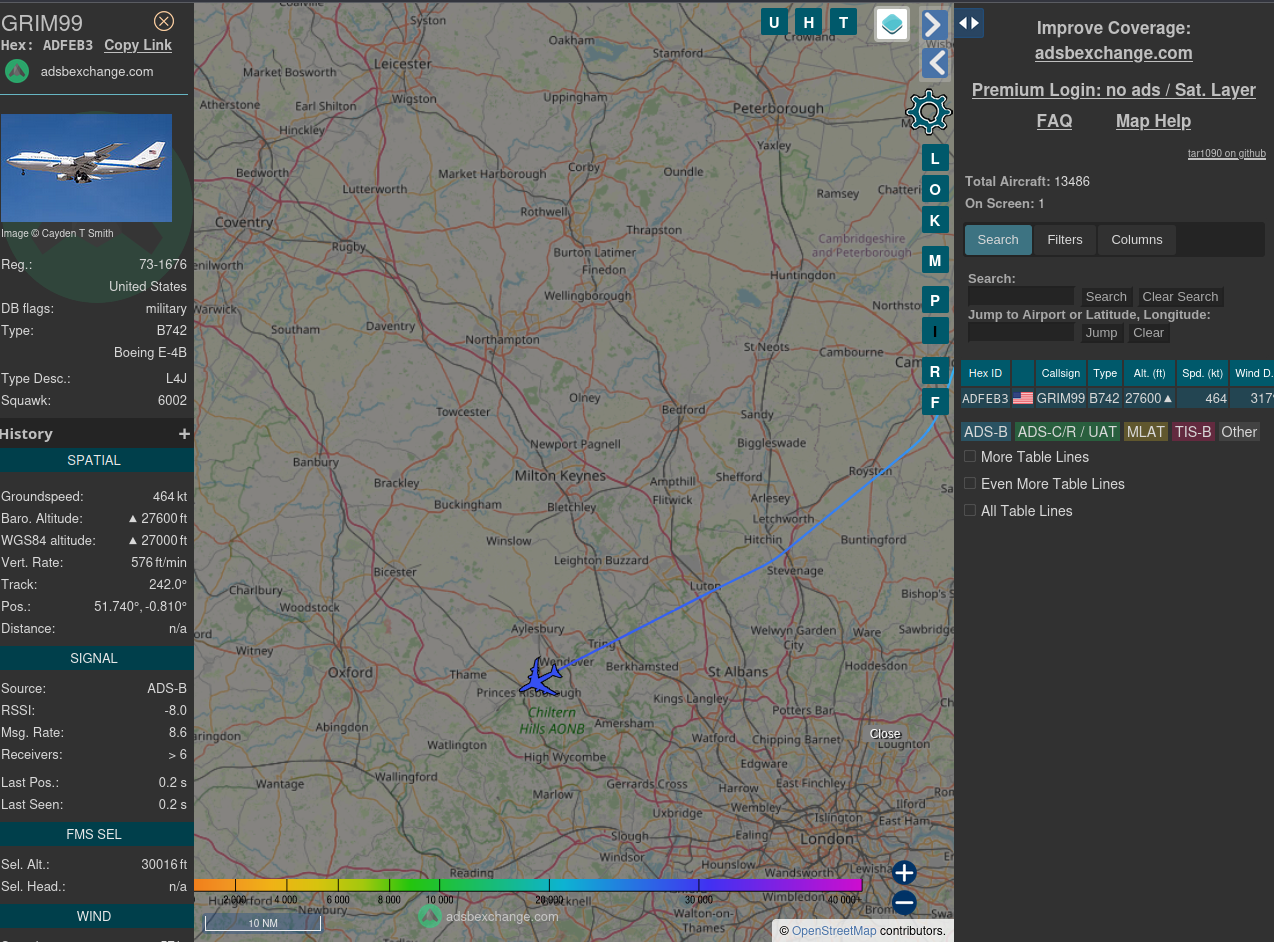Sort table by Spd. (kt) column

1202,373
